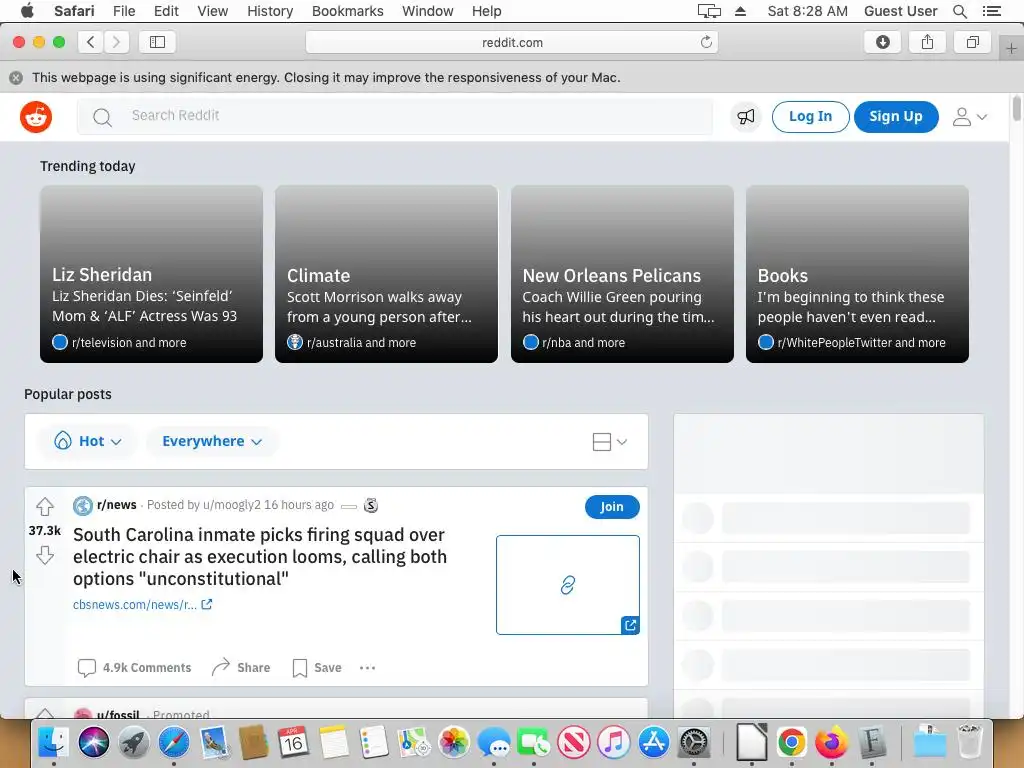Click the reddit.com address bar

pyautogui.click(x=512, y=42)
